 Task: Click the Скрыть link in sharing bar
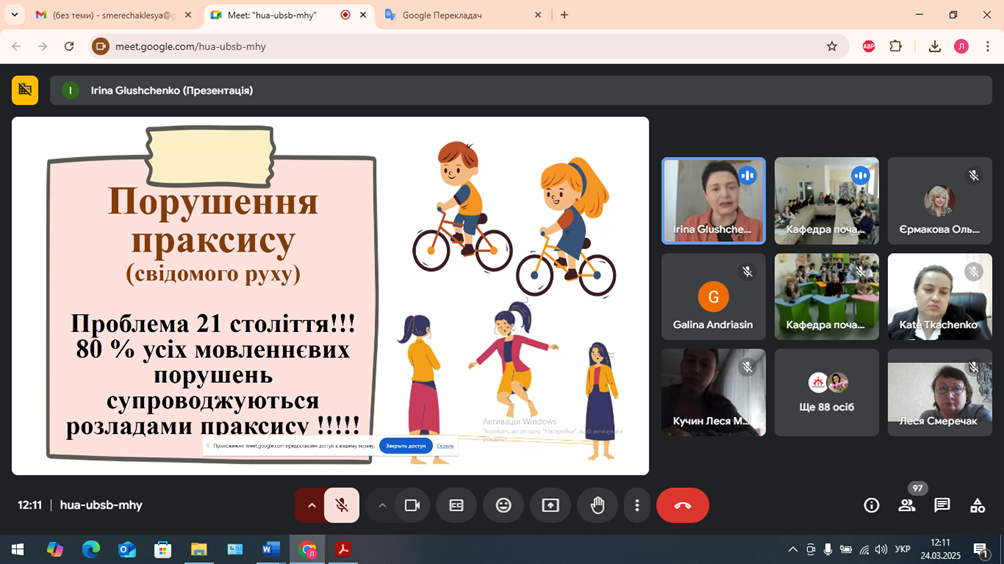[x=445, y=446]
